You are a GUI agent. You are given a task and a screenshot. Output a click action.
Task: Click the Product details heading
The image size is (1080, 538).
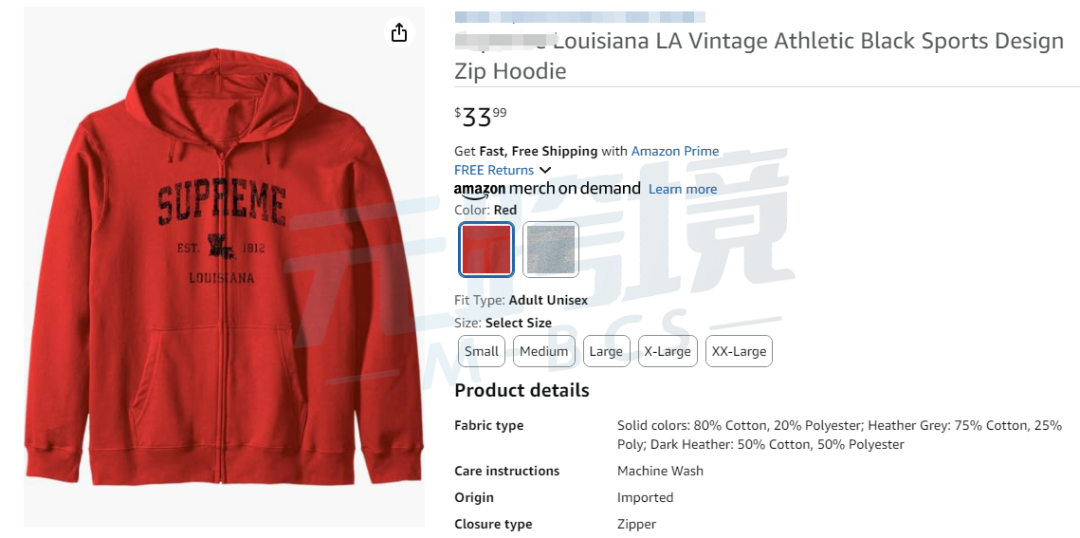(x=522, y=391)
